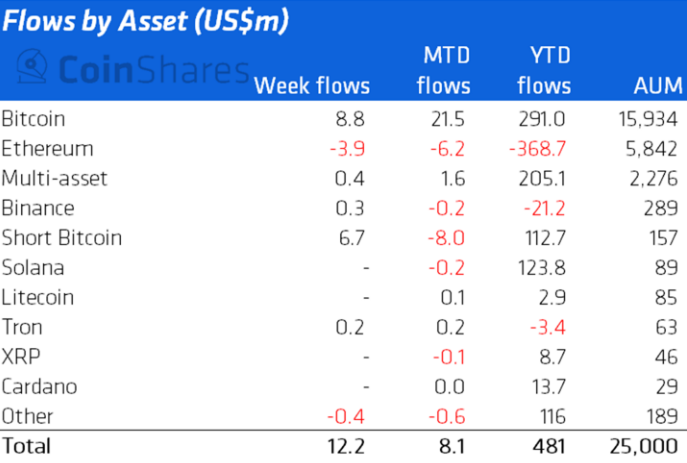Select the Short Bitcoin row label
The height and width of the screenshot is (463, 687).
[x=62, y=238]
